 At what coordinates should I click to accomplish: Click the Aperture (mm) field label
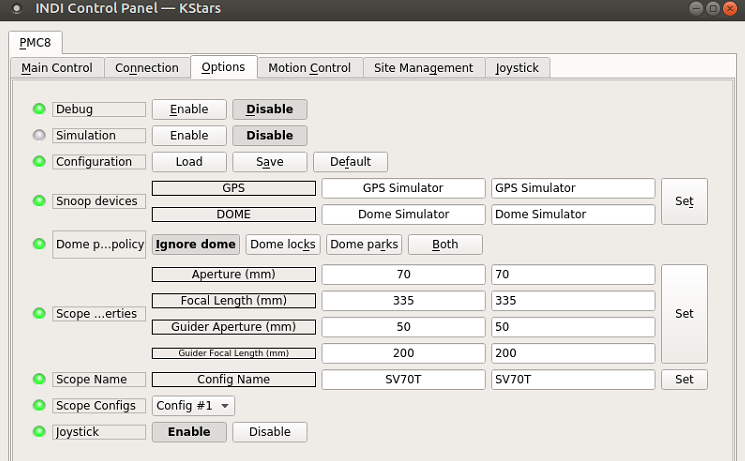coord(234,274)
